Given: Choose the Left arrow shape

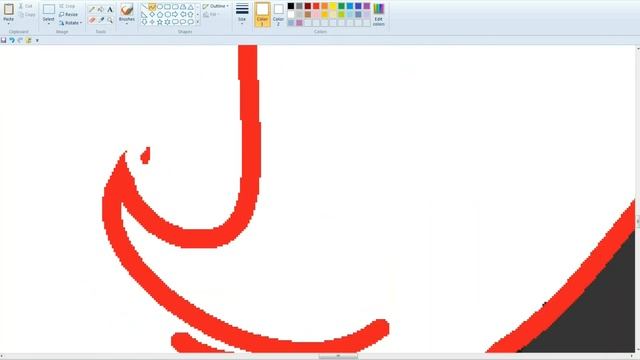Looking at the screenshot, I should click(183, 14).
